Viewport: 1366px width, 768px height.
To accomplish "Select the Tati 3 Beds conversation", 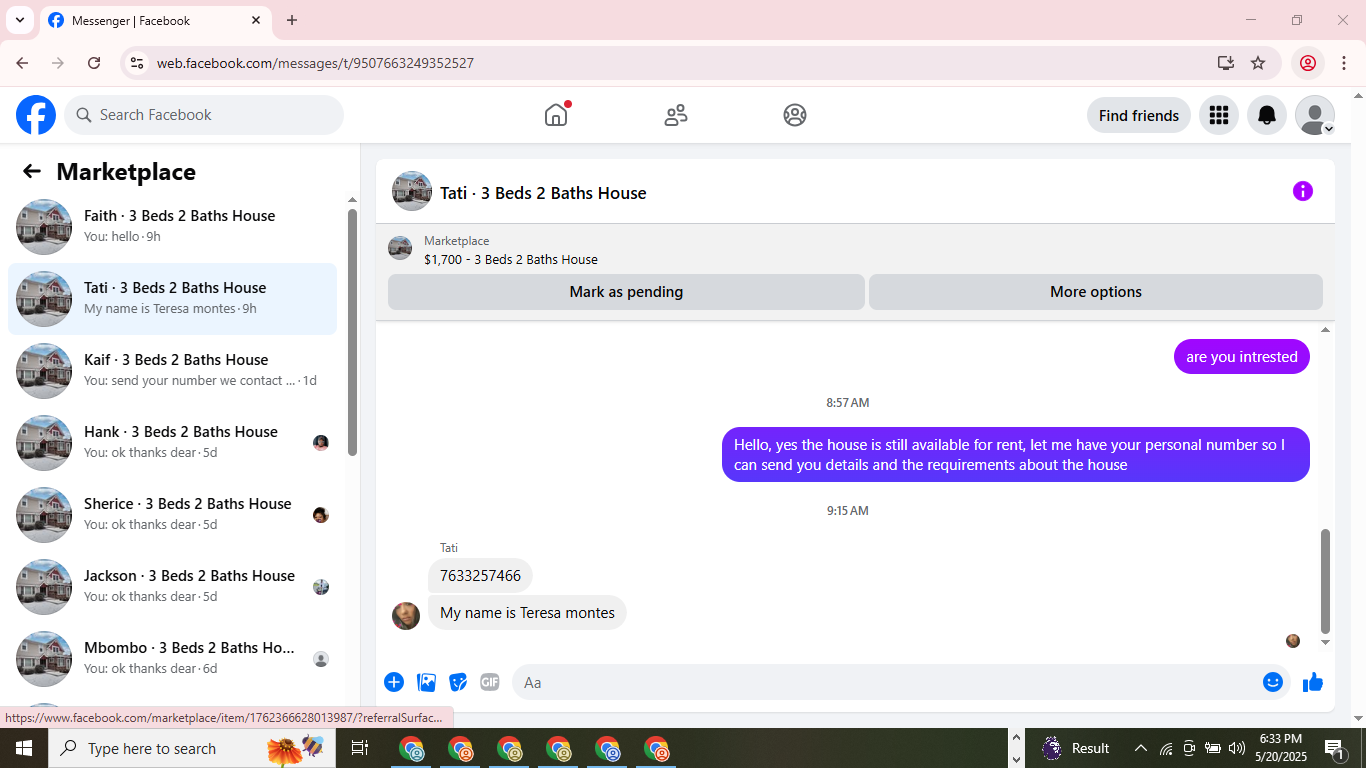I will pos(173,299).
